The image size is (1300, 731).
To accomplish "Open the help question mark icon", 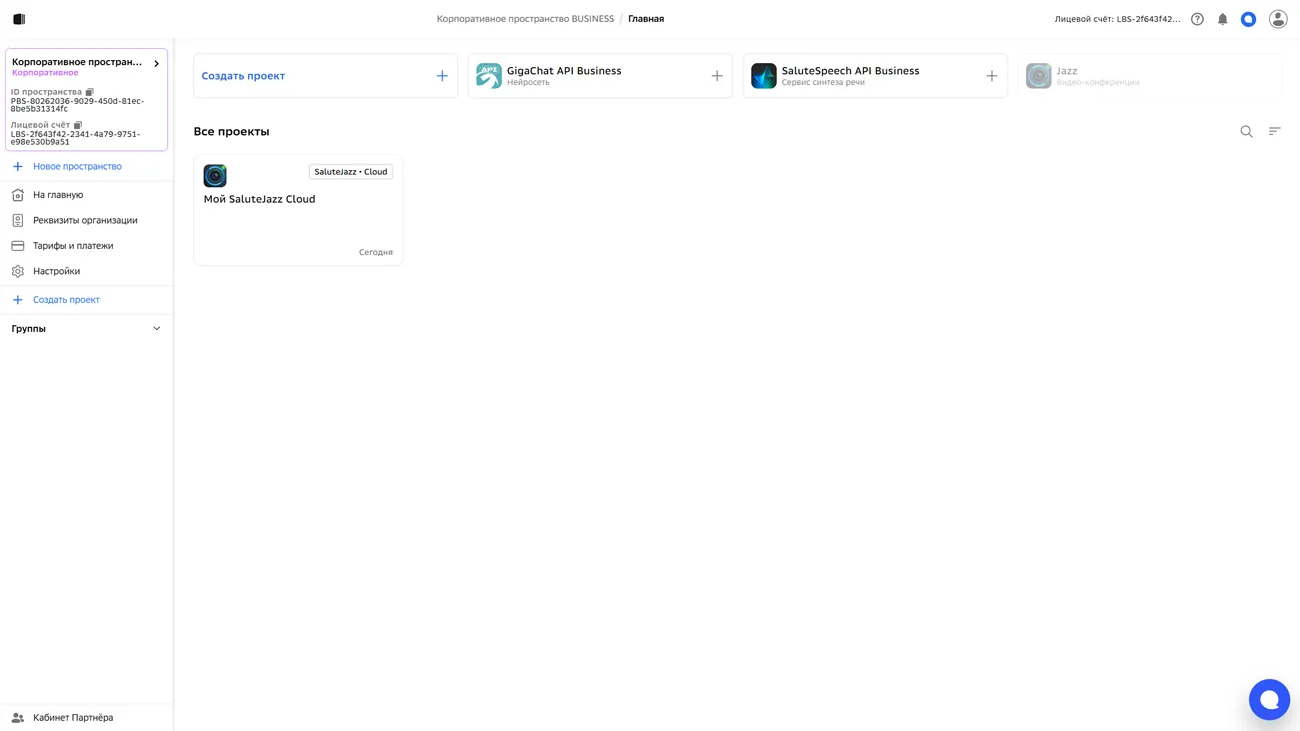I will 1197,19.
